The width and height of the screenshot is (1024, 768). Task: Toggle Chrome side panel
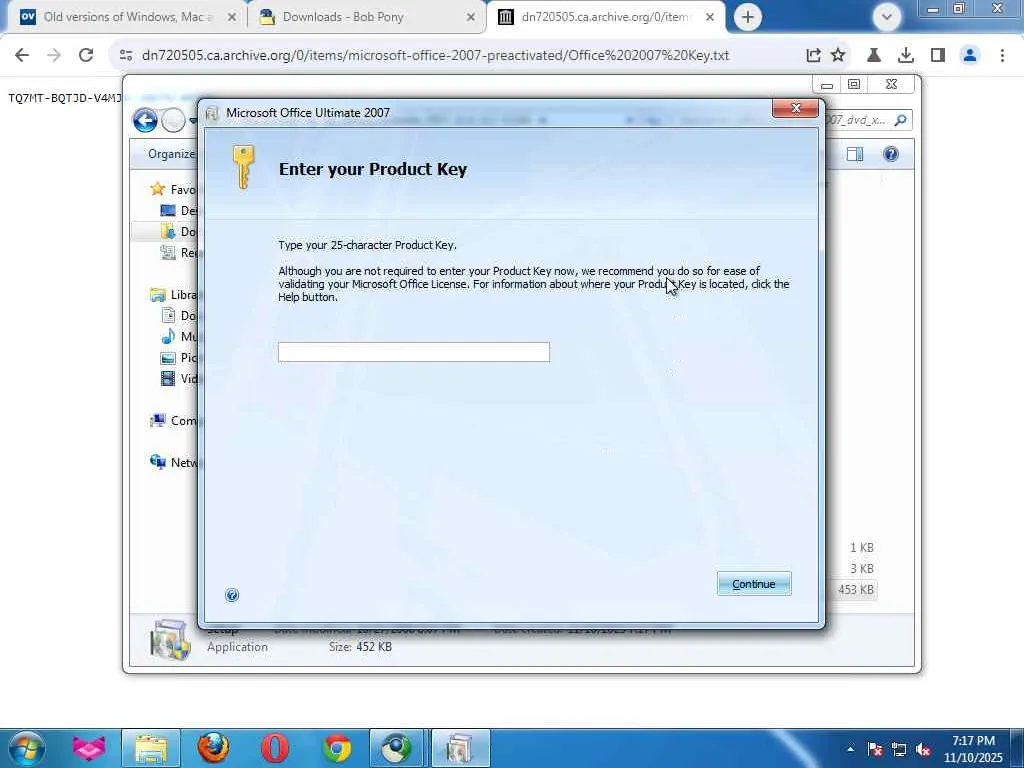click(x=938, y=56)
